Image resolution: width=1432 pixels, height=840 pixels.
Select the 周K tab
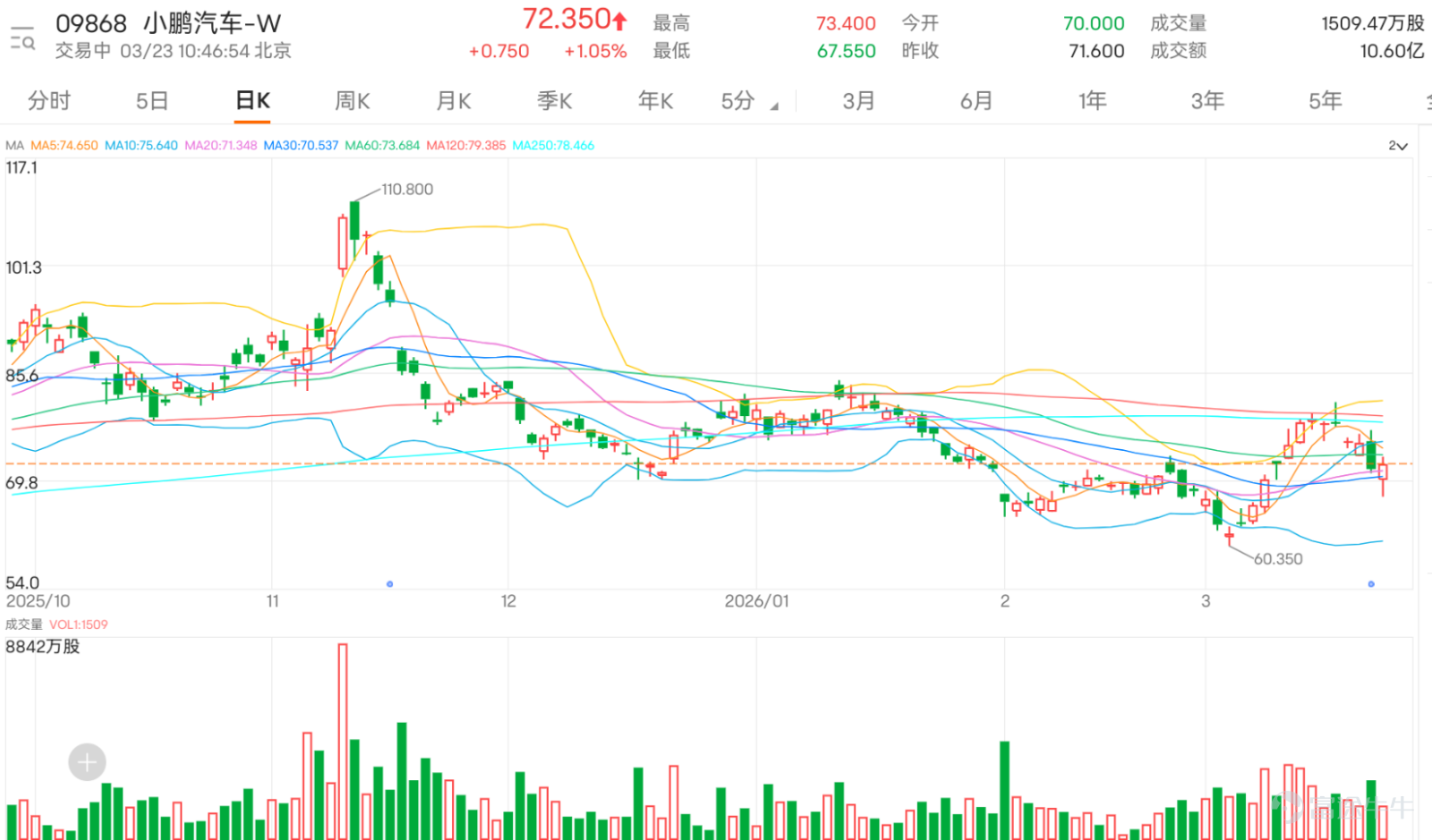point(353,101)
